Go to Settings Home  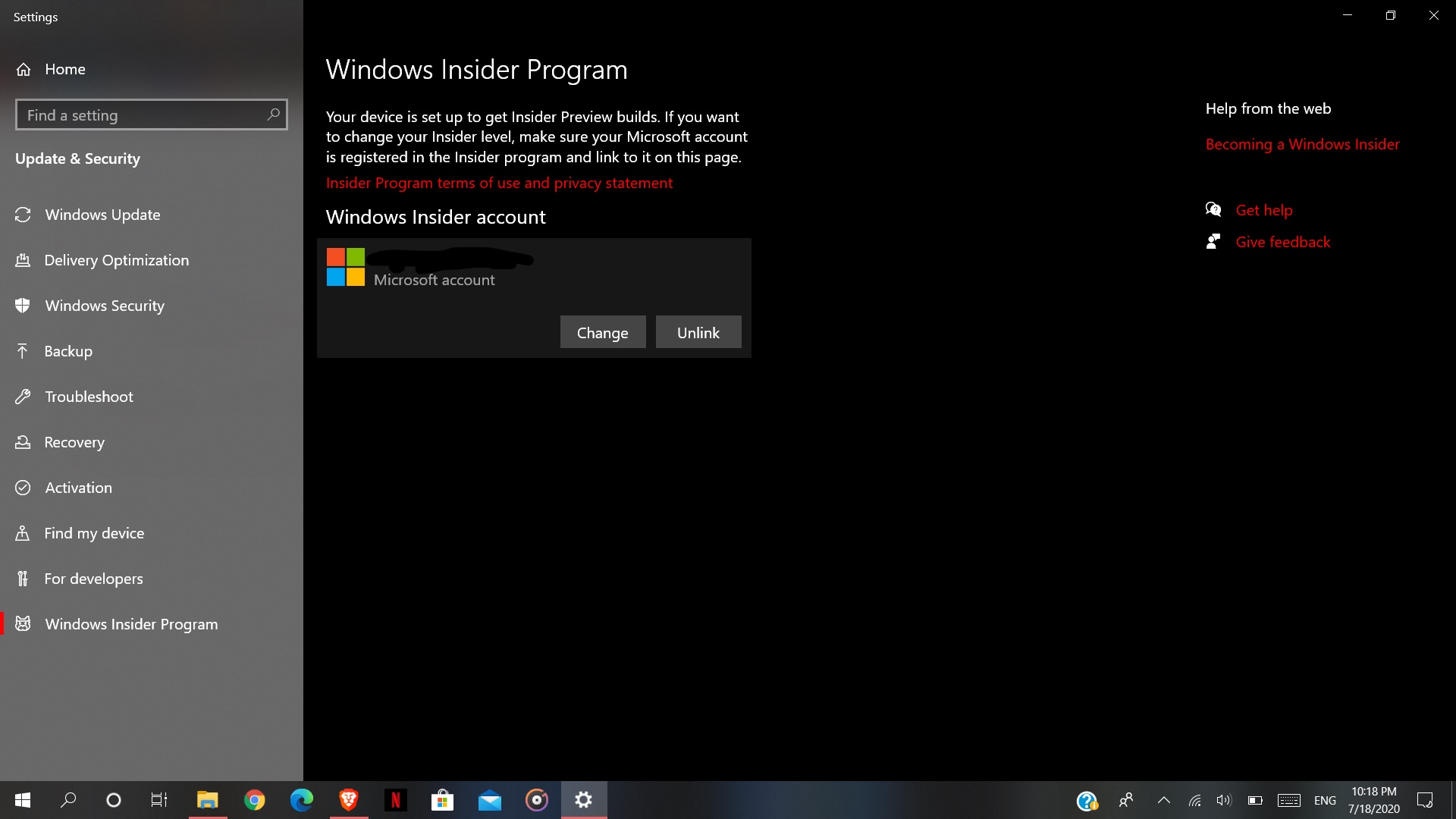pyautogui.click(x=50, y=69)
